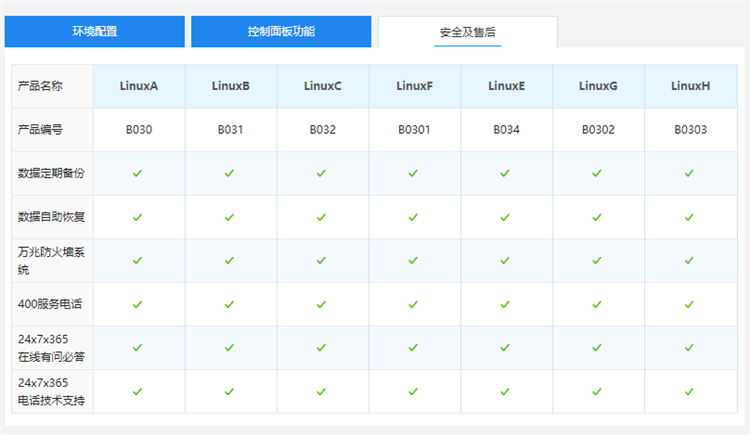Click LinuxH checkmark for 电话技术支持 row
Screen dimensions: 750x435
coord(689,392)
